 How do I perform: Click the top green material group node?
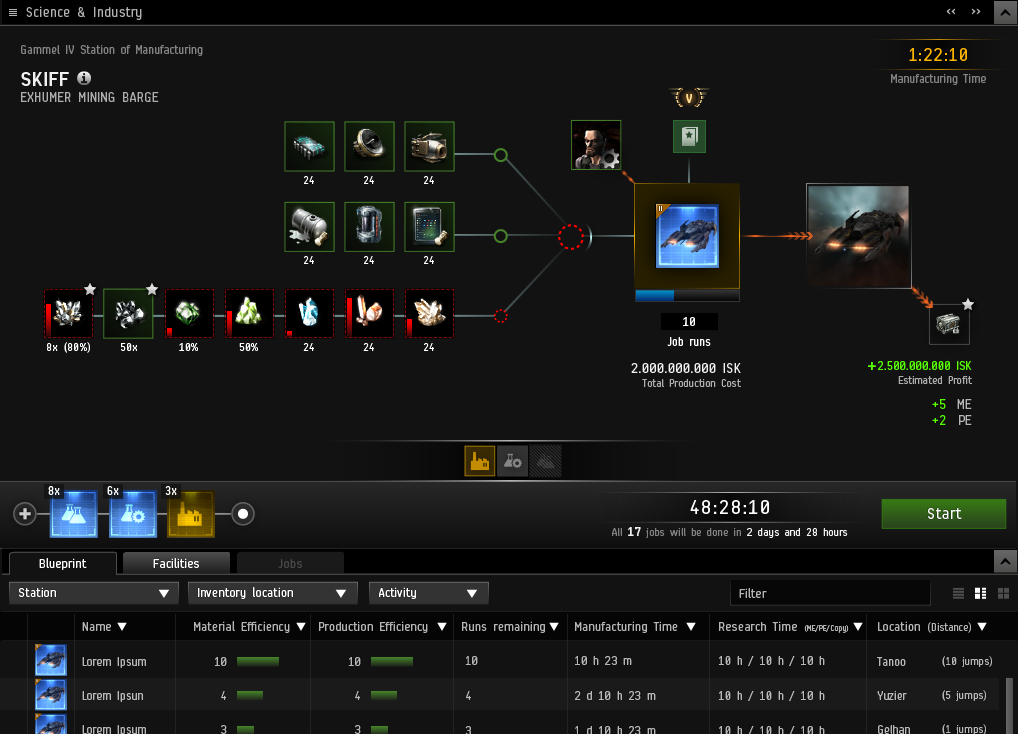[x=501, y=155]
